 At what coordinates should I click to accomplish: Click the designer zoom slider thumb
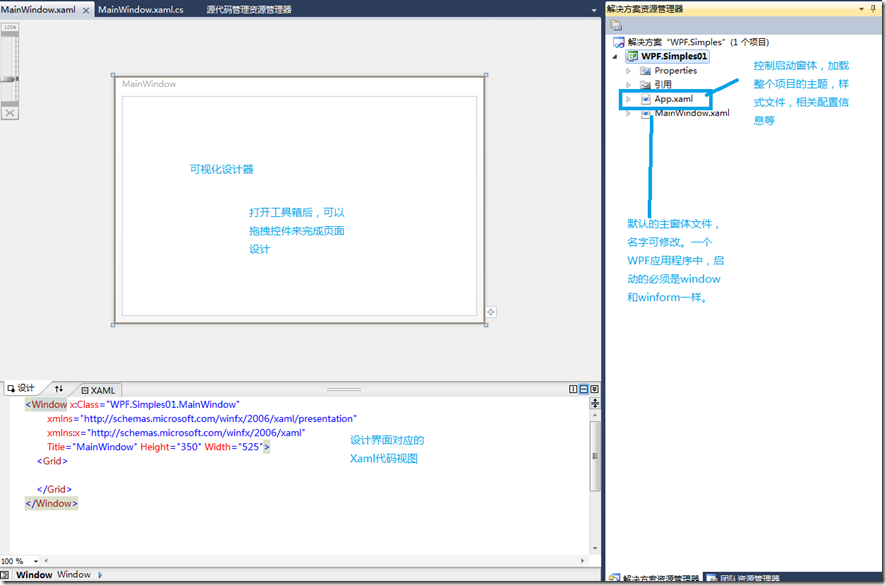[x=10, y=79]
